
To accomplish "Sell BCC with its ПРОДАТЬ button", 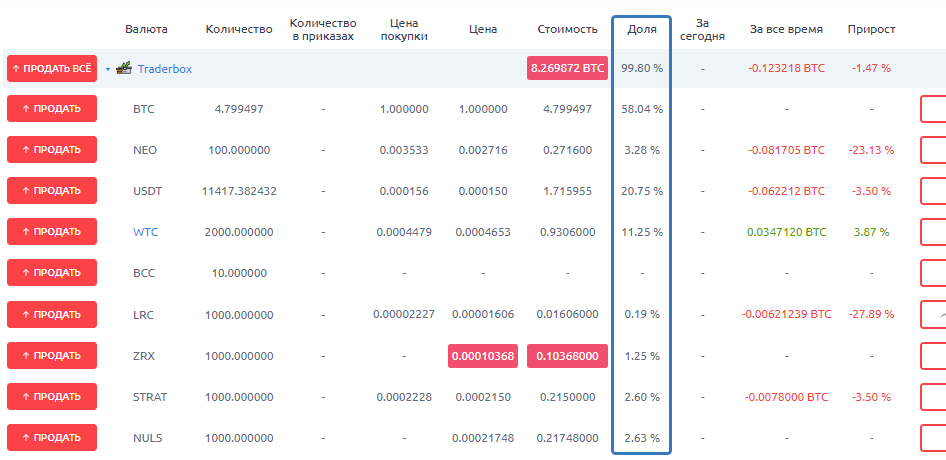I will [52, 273].
